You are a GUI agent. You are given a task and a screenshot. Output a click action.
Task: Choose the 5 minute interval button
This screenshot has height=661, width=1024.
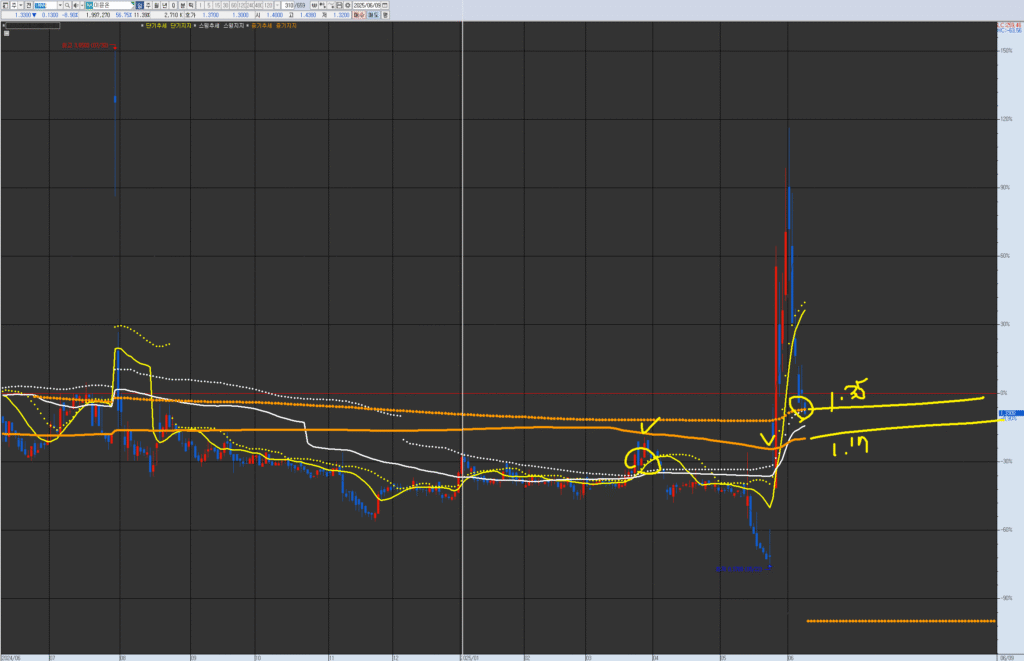click(209, 5)
